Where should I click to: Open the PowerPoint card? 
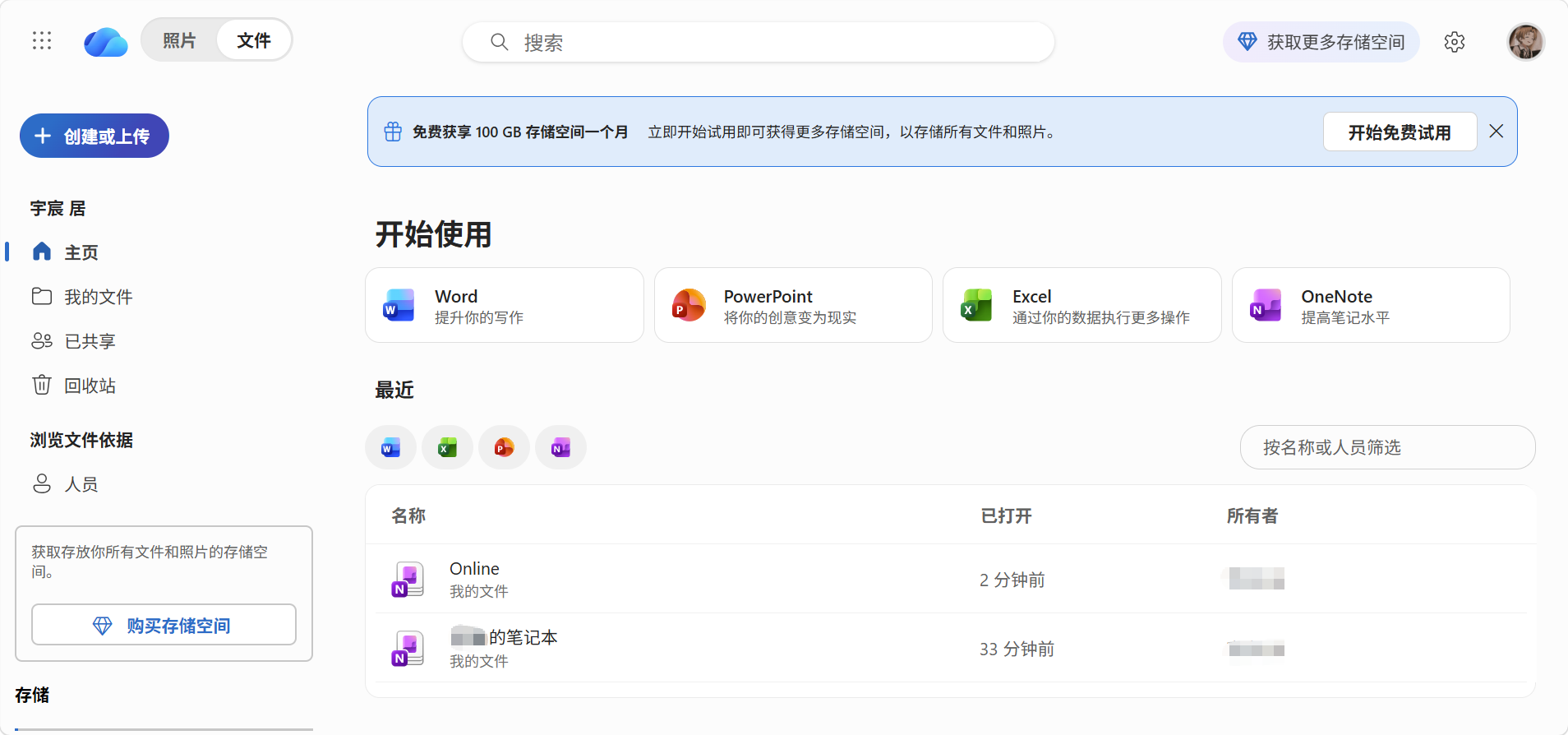tap(793, 305)
